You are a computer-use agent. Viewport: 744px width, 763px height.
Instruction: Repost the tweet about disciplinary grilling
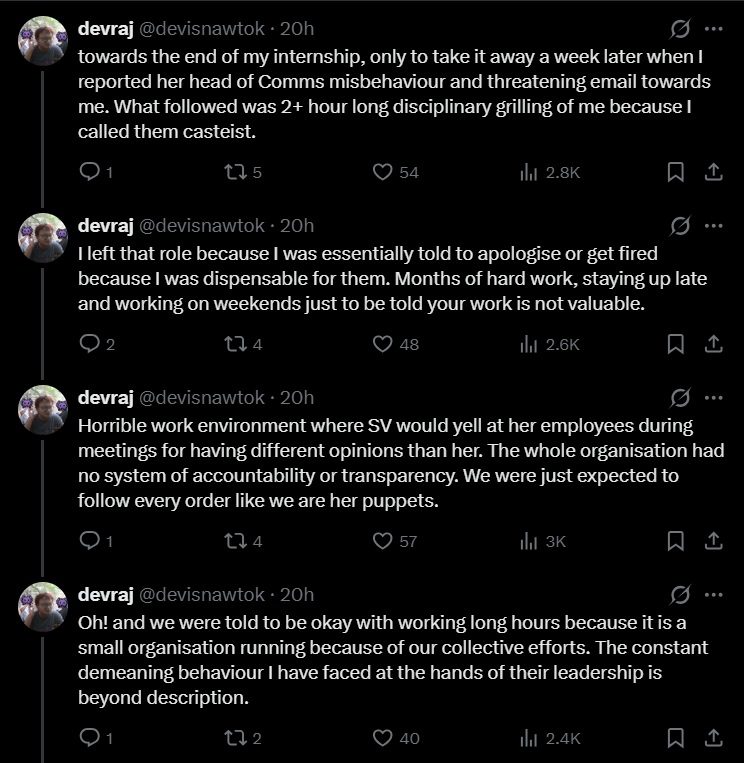243,172
